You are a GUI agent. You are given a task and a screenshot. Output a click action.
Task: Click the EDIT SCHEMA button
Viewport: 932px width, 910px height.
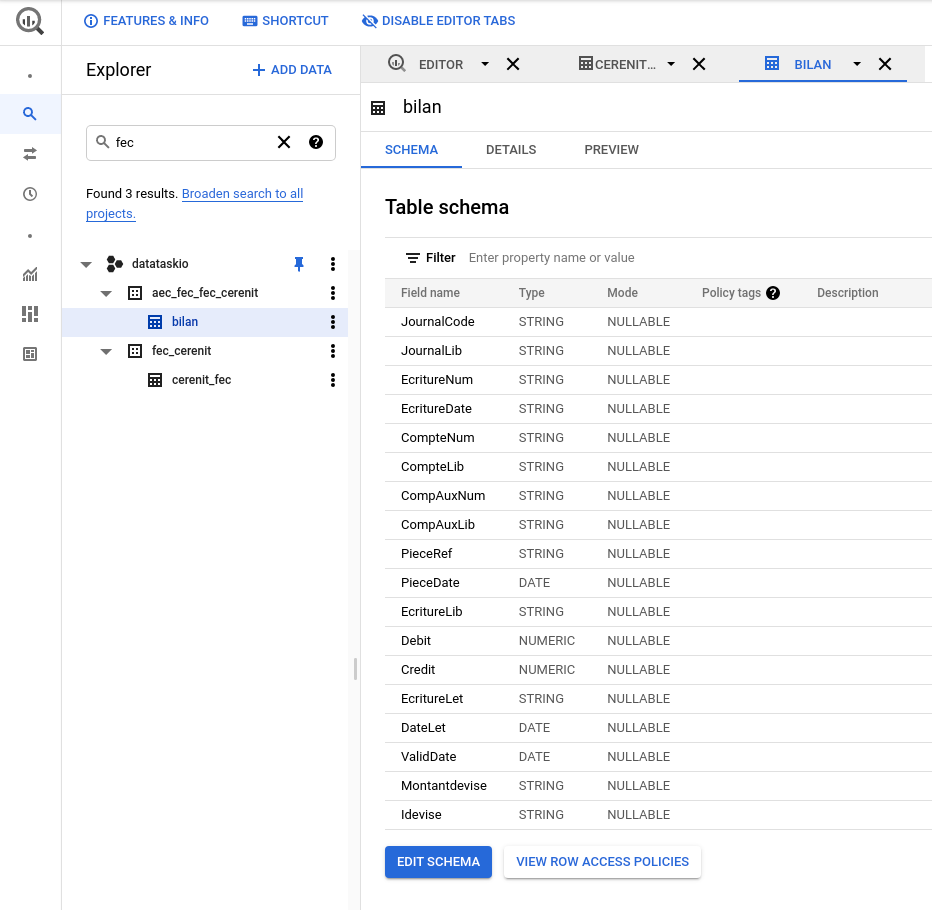(438, 861)
